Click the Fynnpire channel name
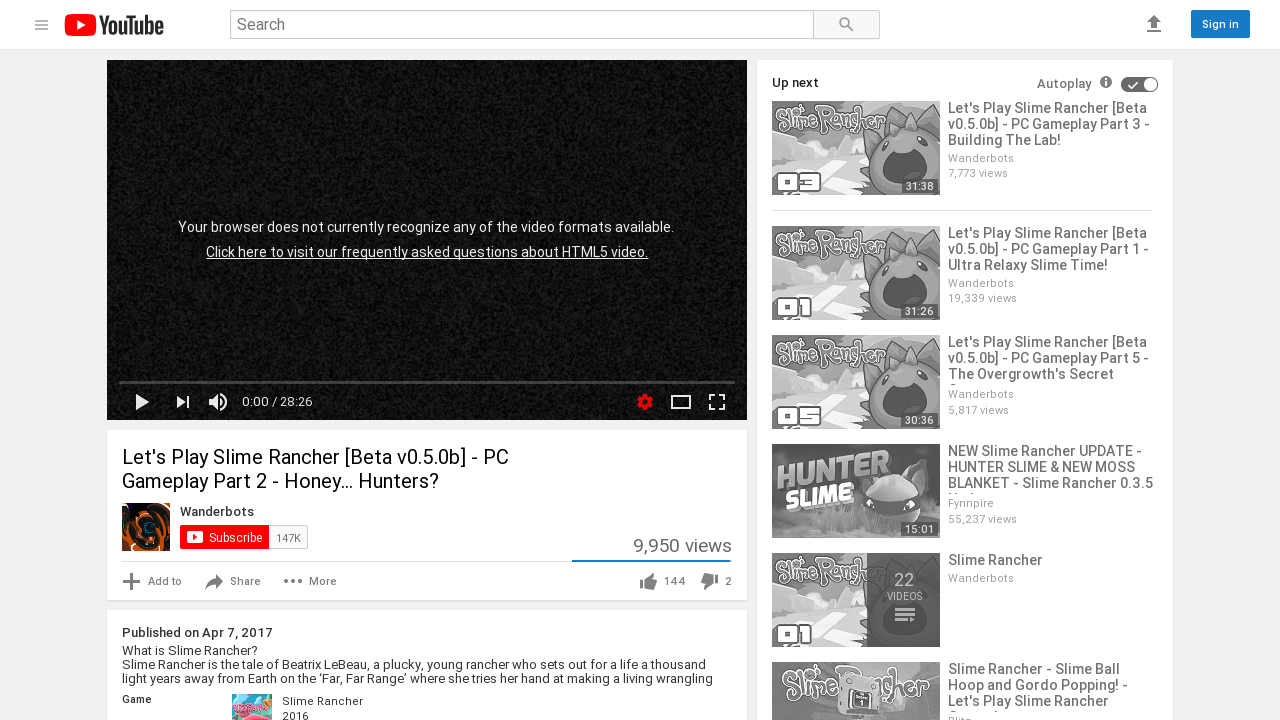 [971, 503]
